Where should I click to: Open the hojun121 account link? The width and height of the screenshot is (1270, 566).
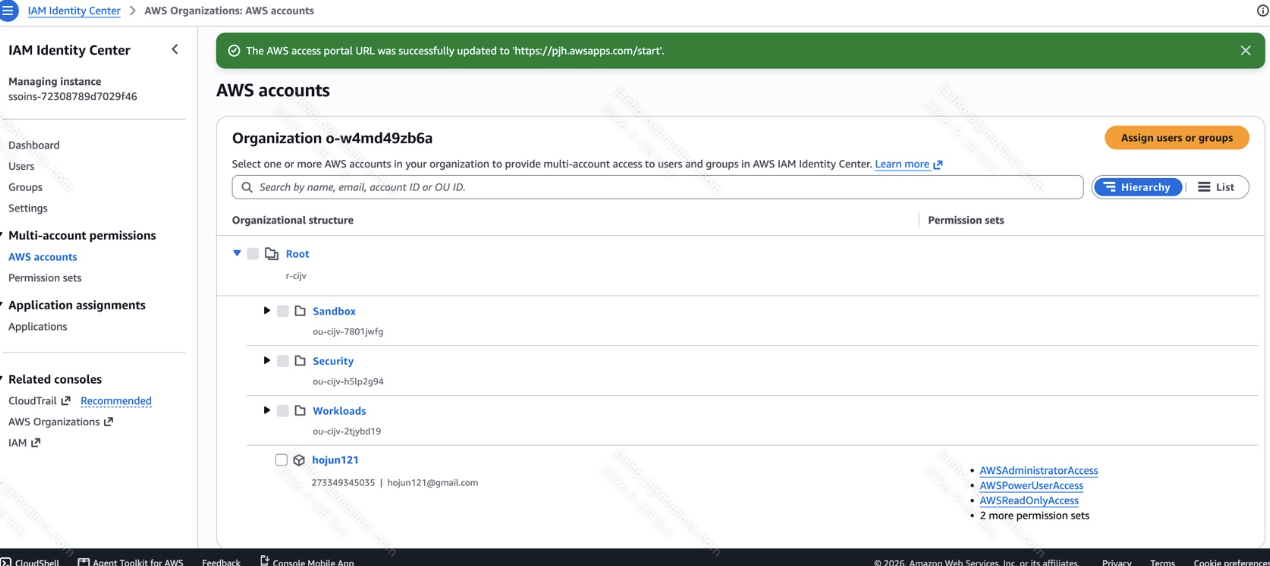[x=335, y=460]
